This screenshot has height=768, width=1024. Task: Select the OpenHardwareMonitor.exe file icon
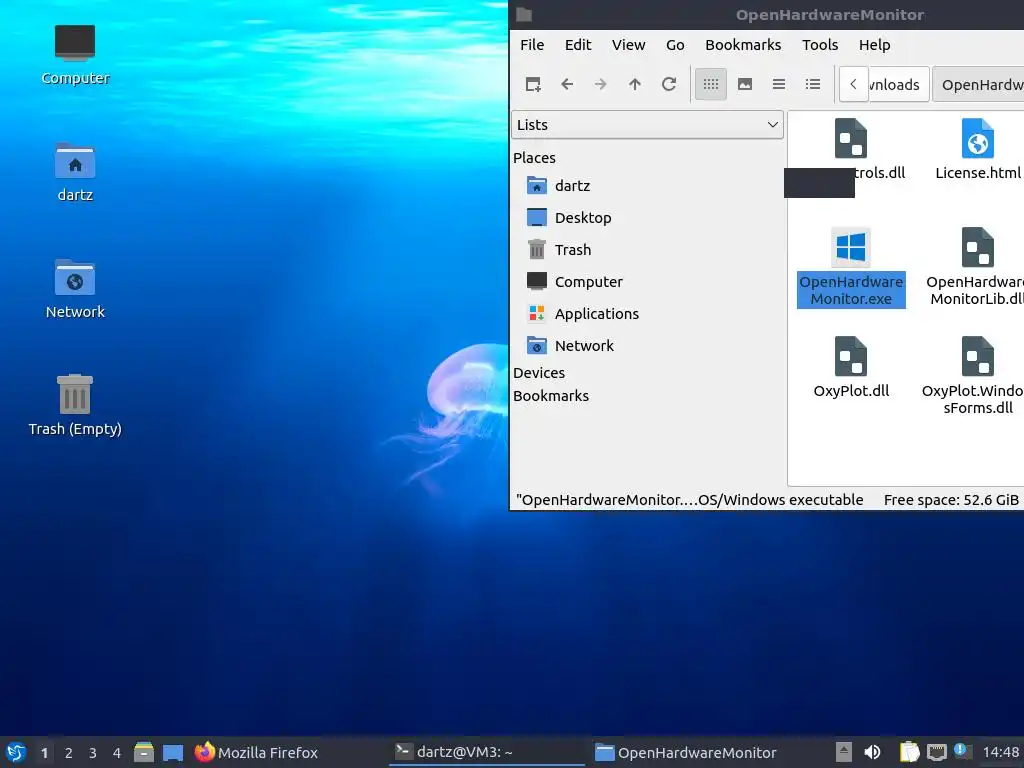pos(851,248)
